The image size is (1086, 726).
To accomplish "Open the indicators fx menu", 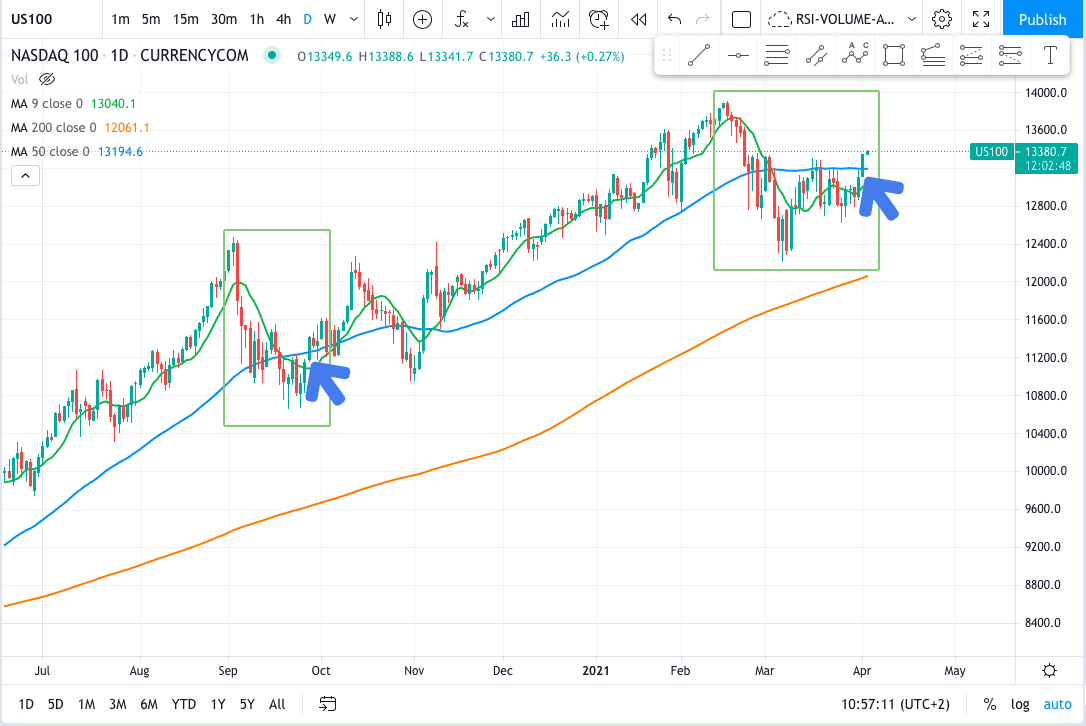I will (461, 19).
